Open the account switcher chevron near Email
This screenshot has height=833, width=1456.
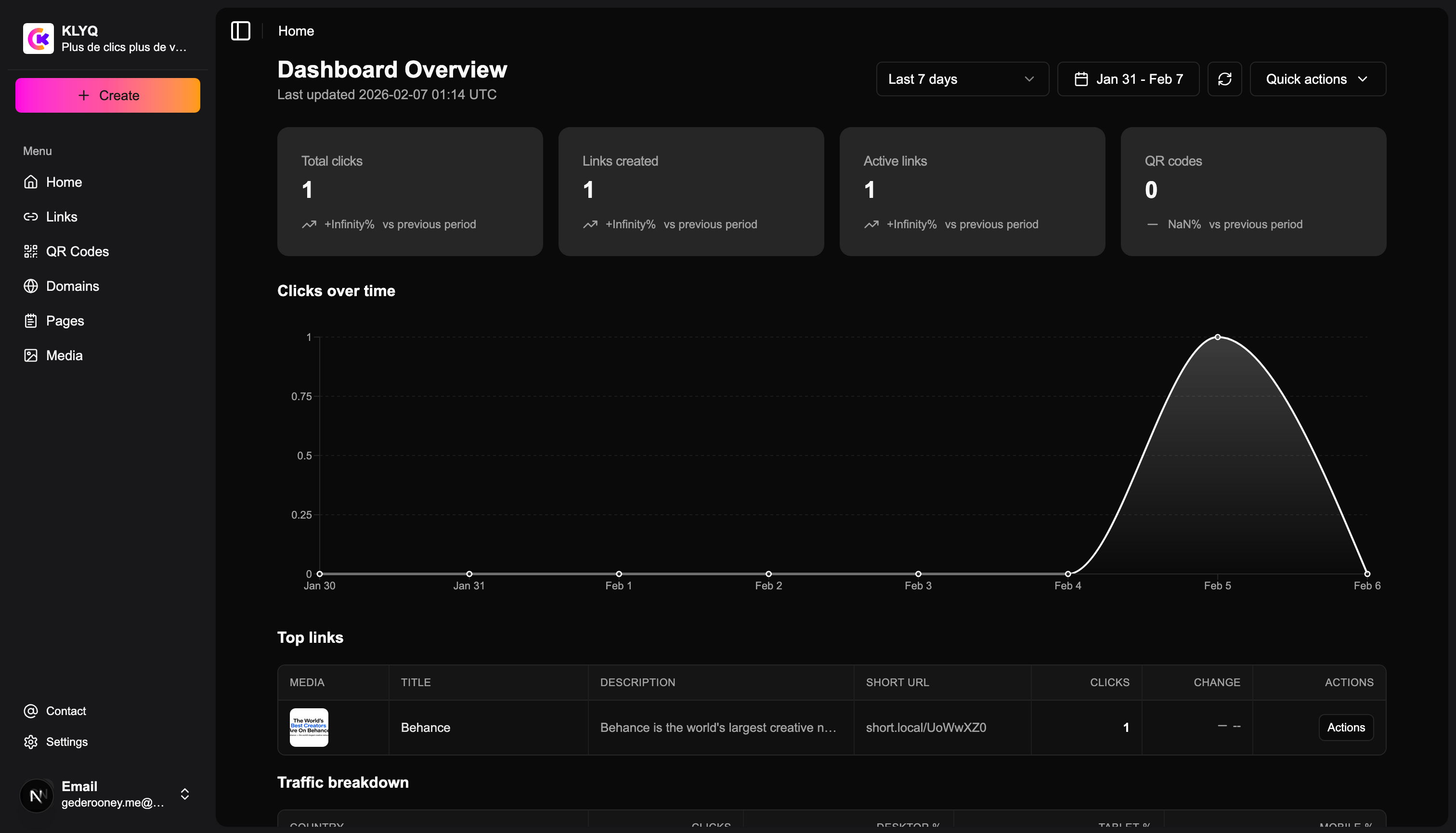(184, 794)
